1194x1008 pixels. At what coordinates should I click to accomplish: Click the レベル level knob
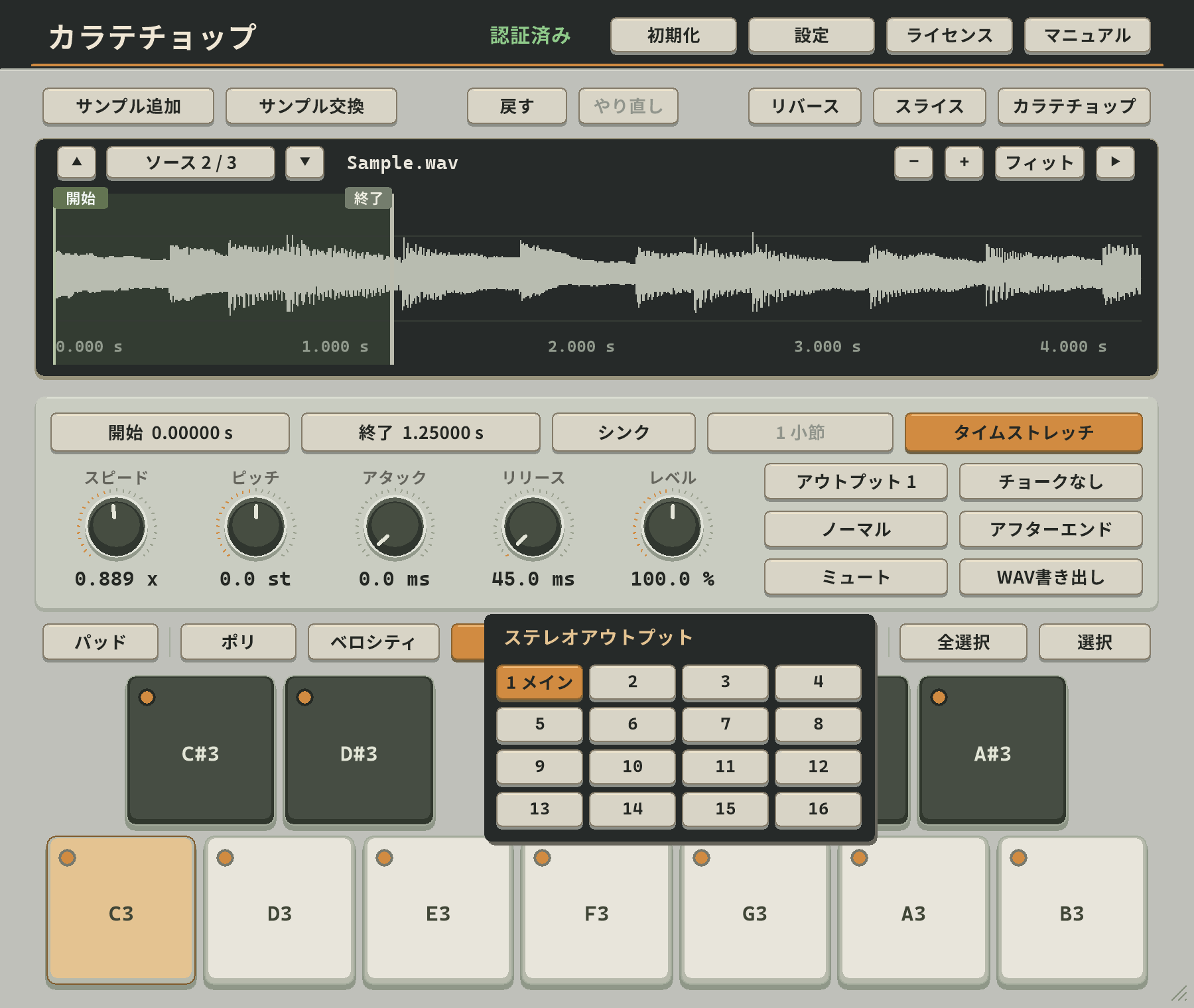pyautogui.click(x=673, y=527)
